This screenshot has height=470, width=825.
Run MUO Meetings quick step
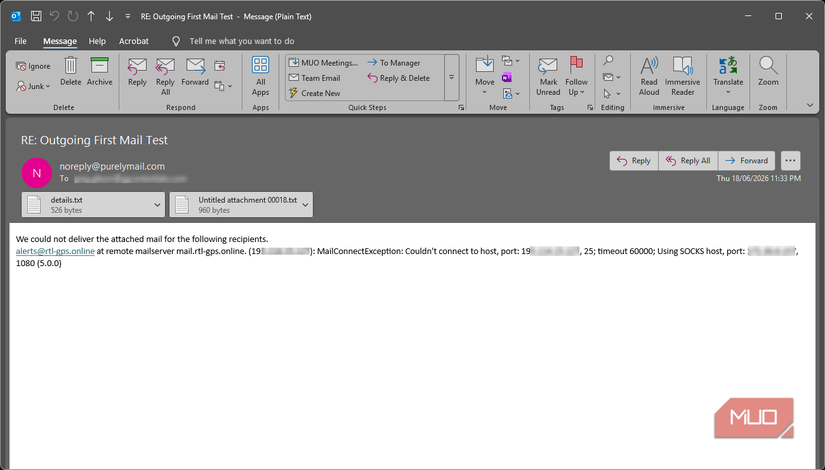(x=323, y=63)
